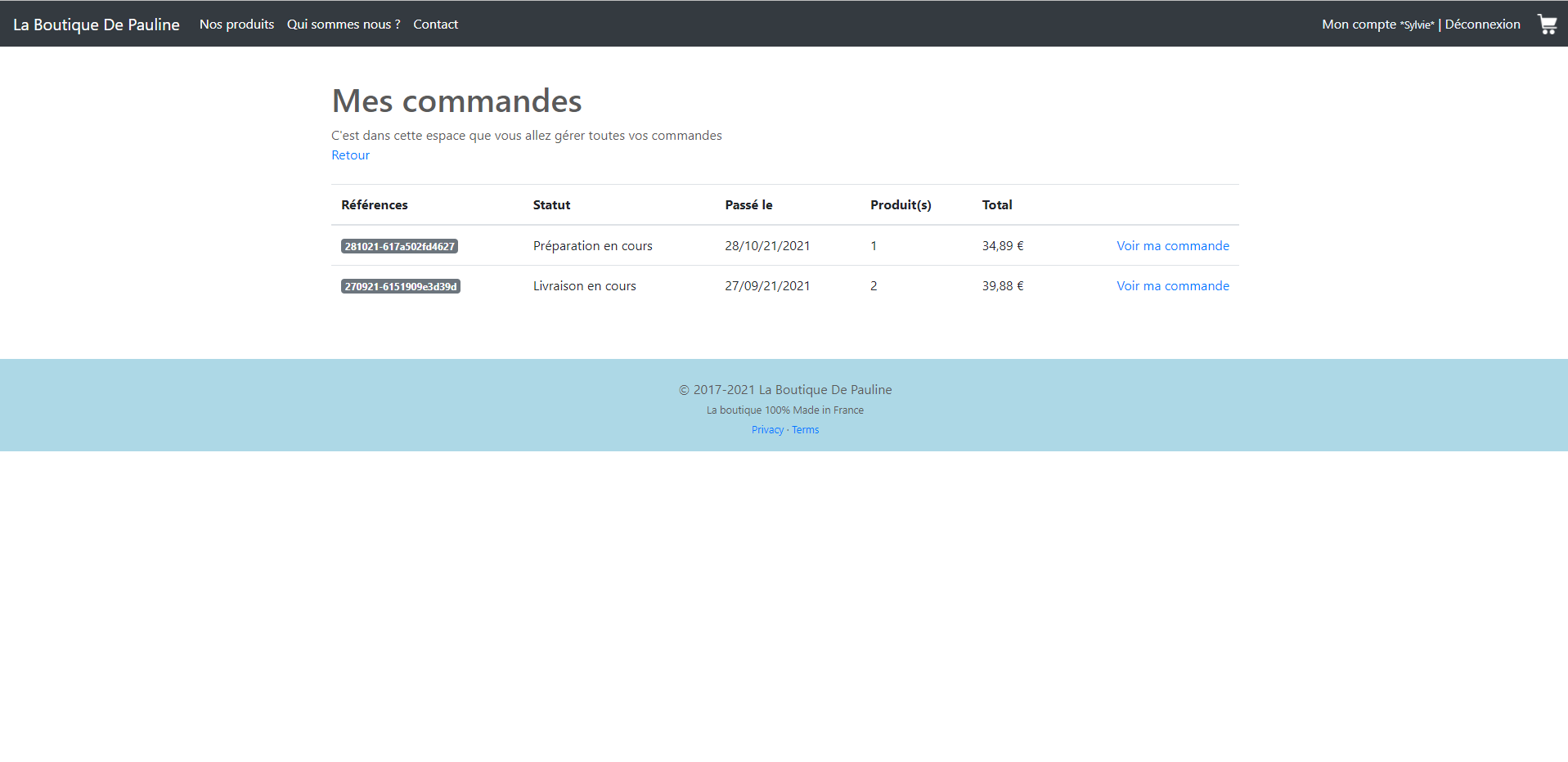Image resolution: width=1568 pixels, height=762 pixels.
Task: Click the *Sylvie* account name
Action: click(1417, 25)
